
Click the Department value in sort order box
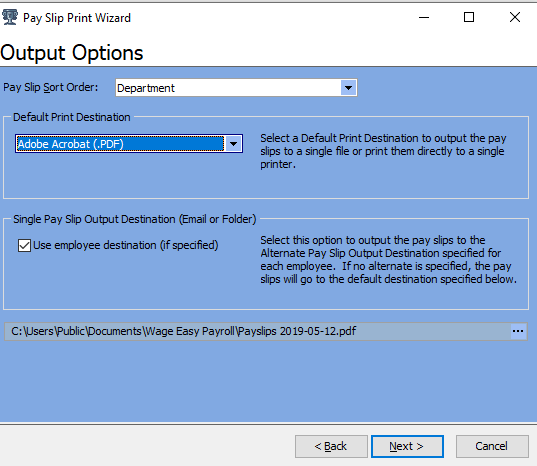point(146,88)
